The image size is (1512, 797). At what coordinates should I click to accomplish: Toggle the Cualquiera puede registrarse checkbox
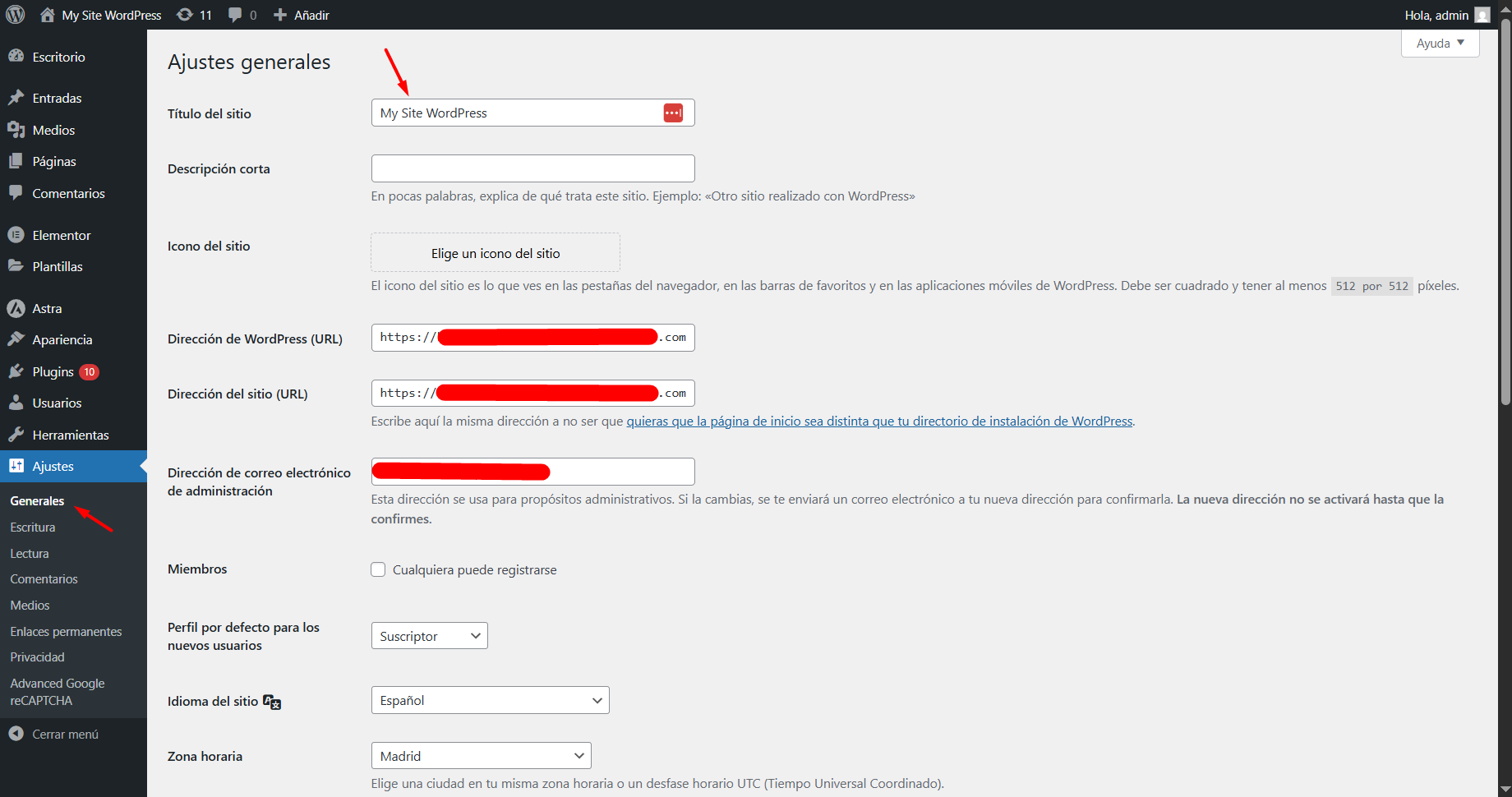click(x=378, y=569)
